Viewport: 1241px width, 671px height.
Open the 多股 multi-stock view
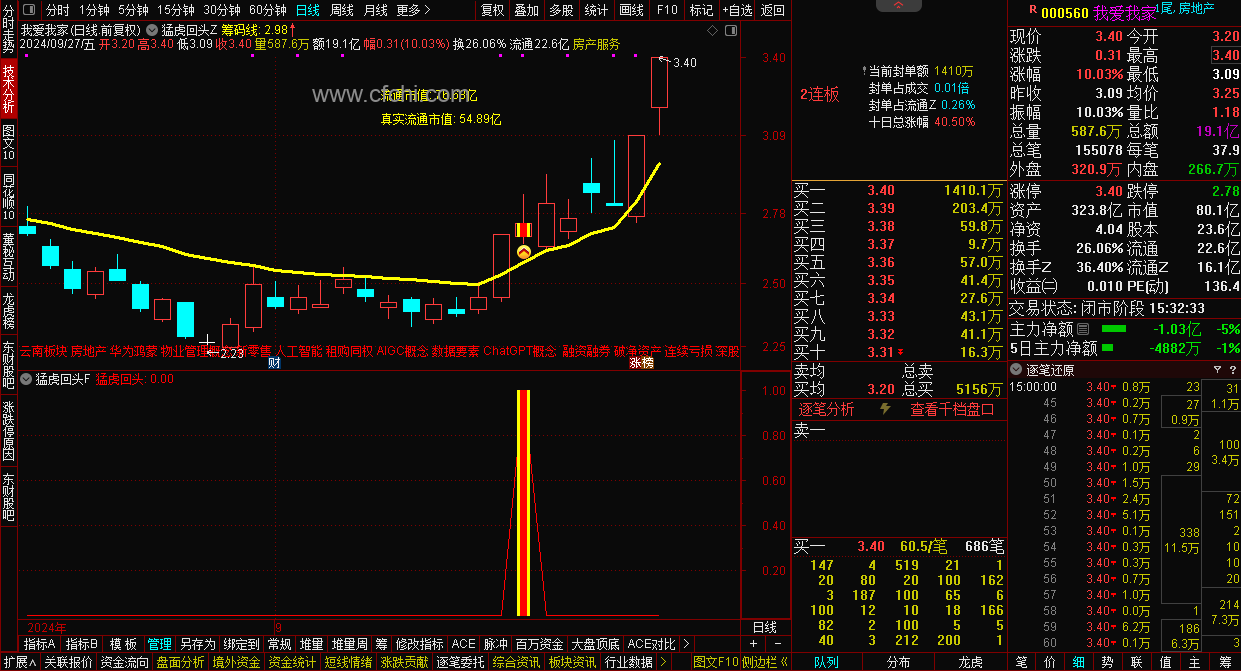tap(561, 10)
